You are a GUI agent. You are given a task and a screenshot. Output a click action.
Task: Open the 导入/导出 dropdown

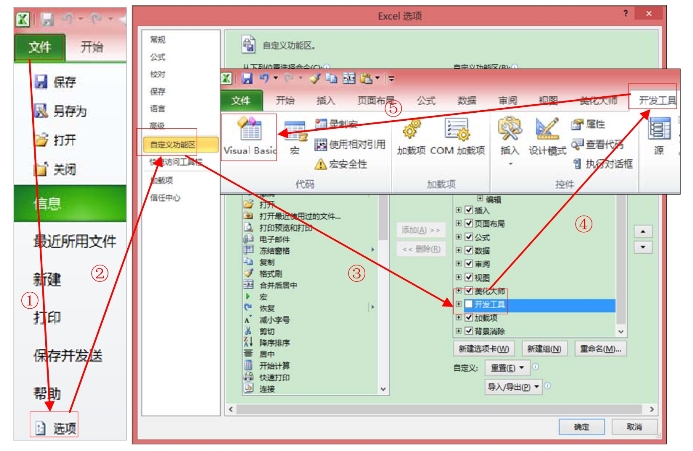click(513, 387)
